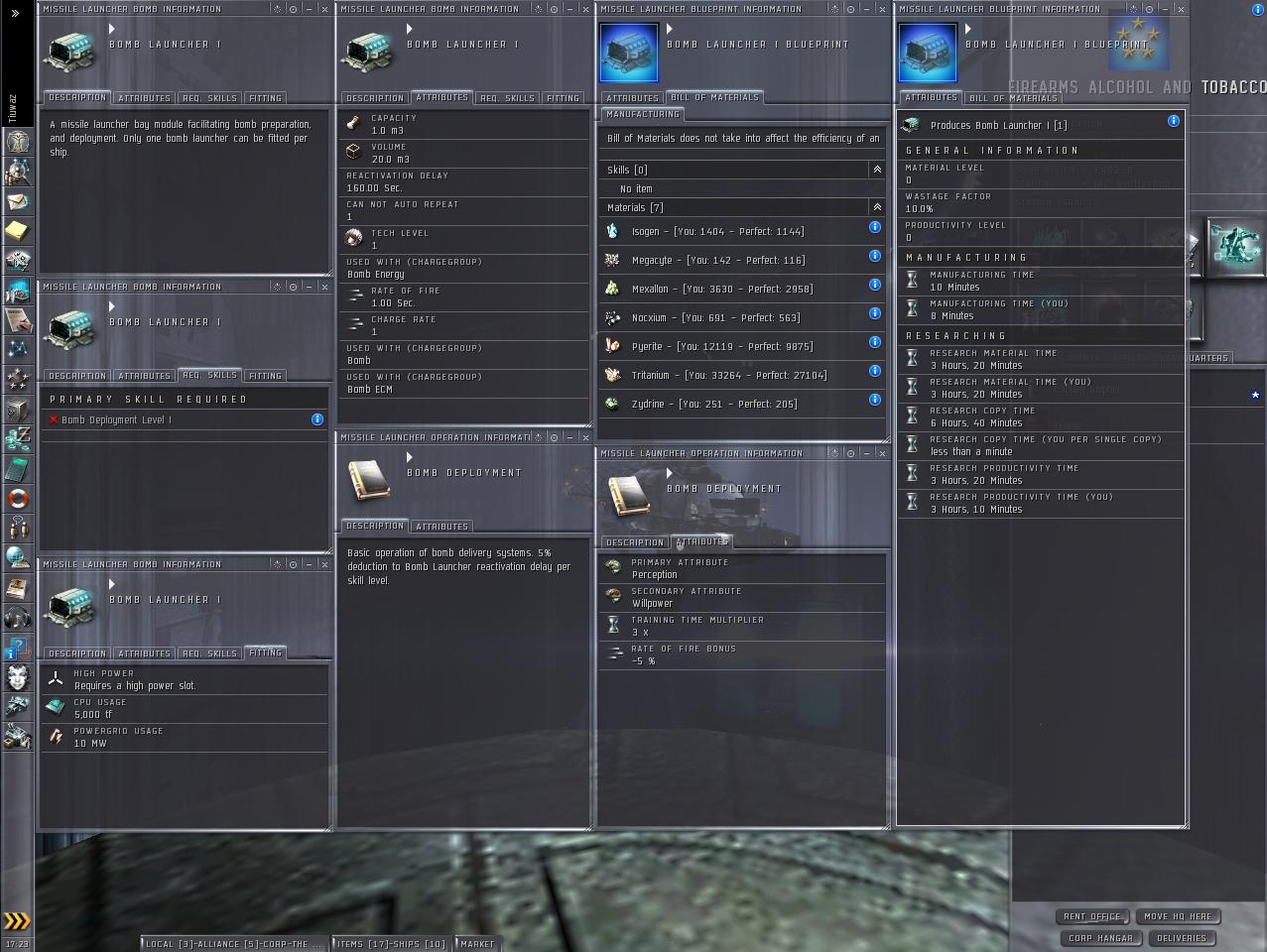Click the Pyerite row showing Perfect: 9875
This screenshot has width=1267, height=952.
click(742, 346)
